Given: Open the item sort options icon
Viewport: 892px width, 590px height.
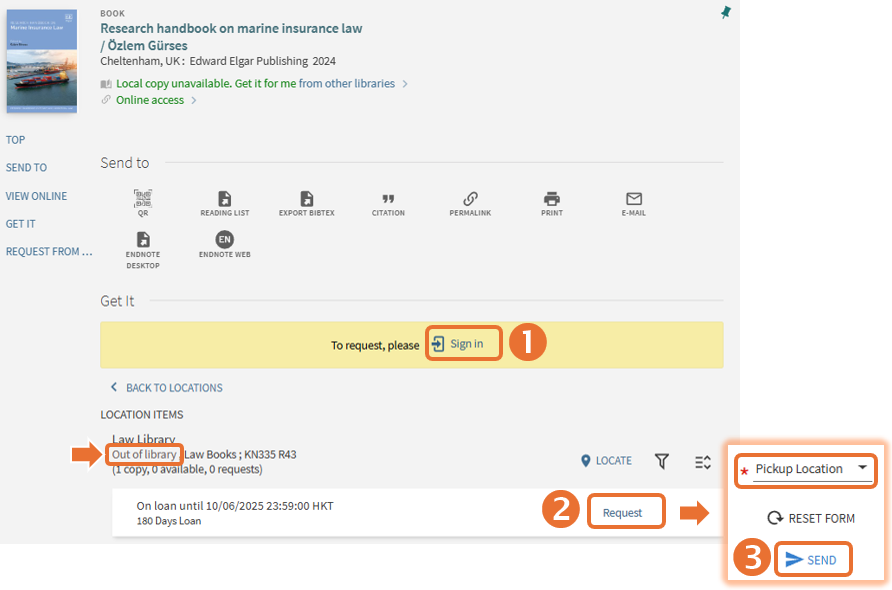Looking at the screenshot, I should 703,461.
